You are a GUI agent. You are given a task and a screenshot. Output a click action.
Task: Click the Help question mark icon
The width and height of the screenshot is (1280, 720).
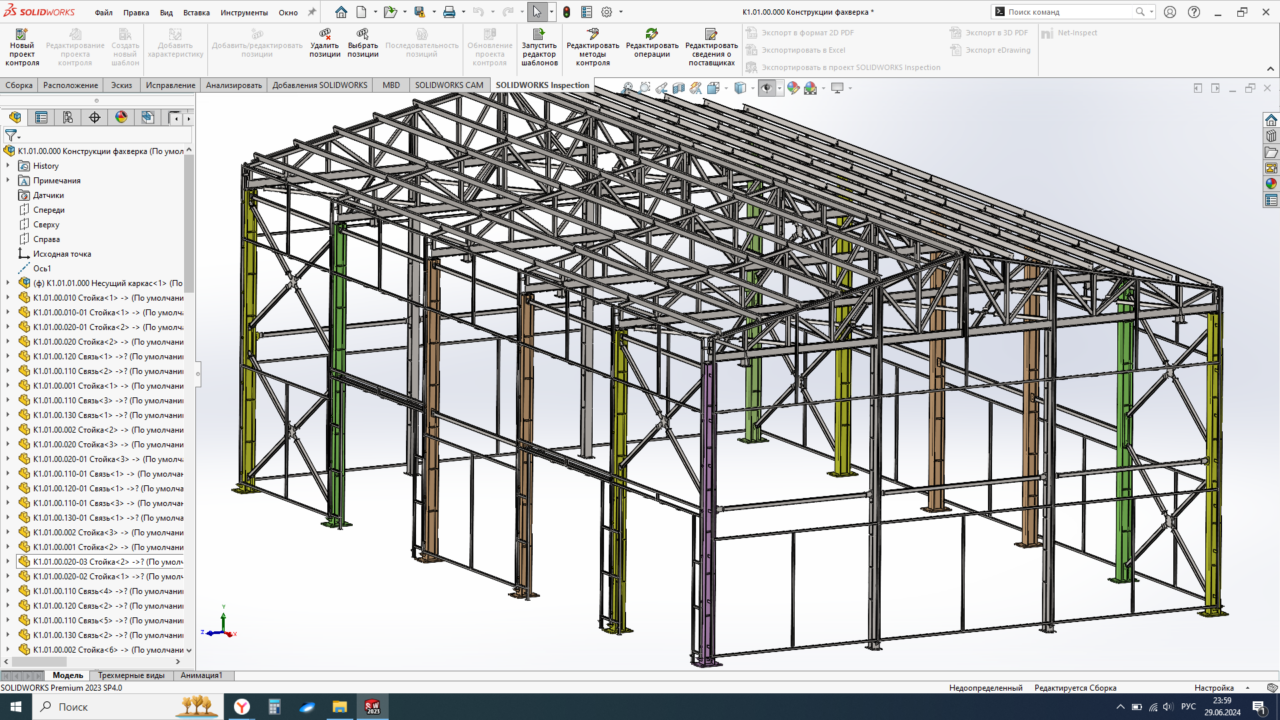tap(1194, 12)
